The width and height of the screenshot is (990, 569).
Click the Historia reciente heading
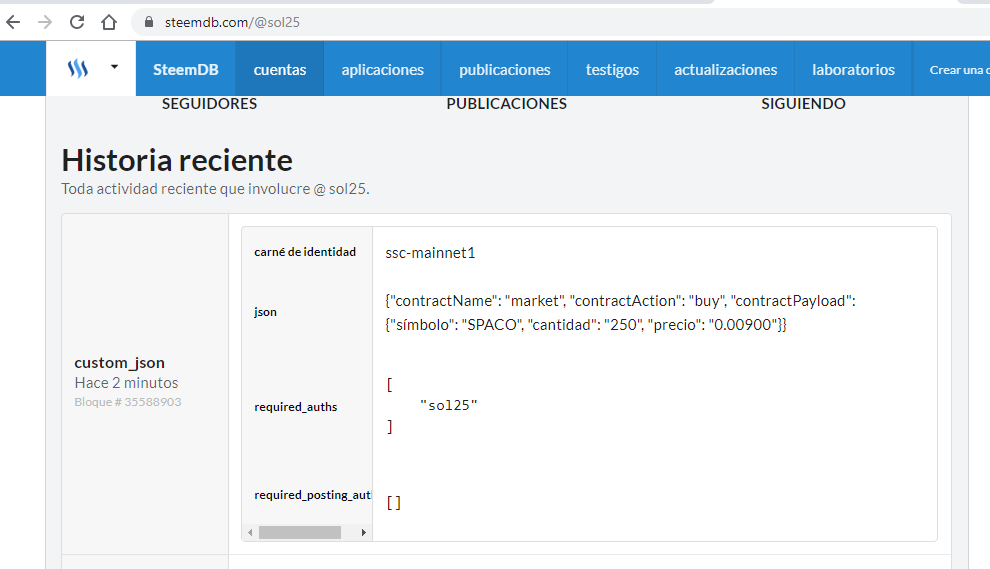(x=177, y=160)
